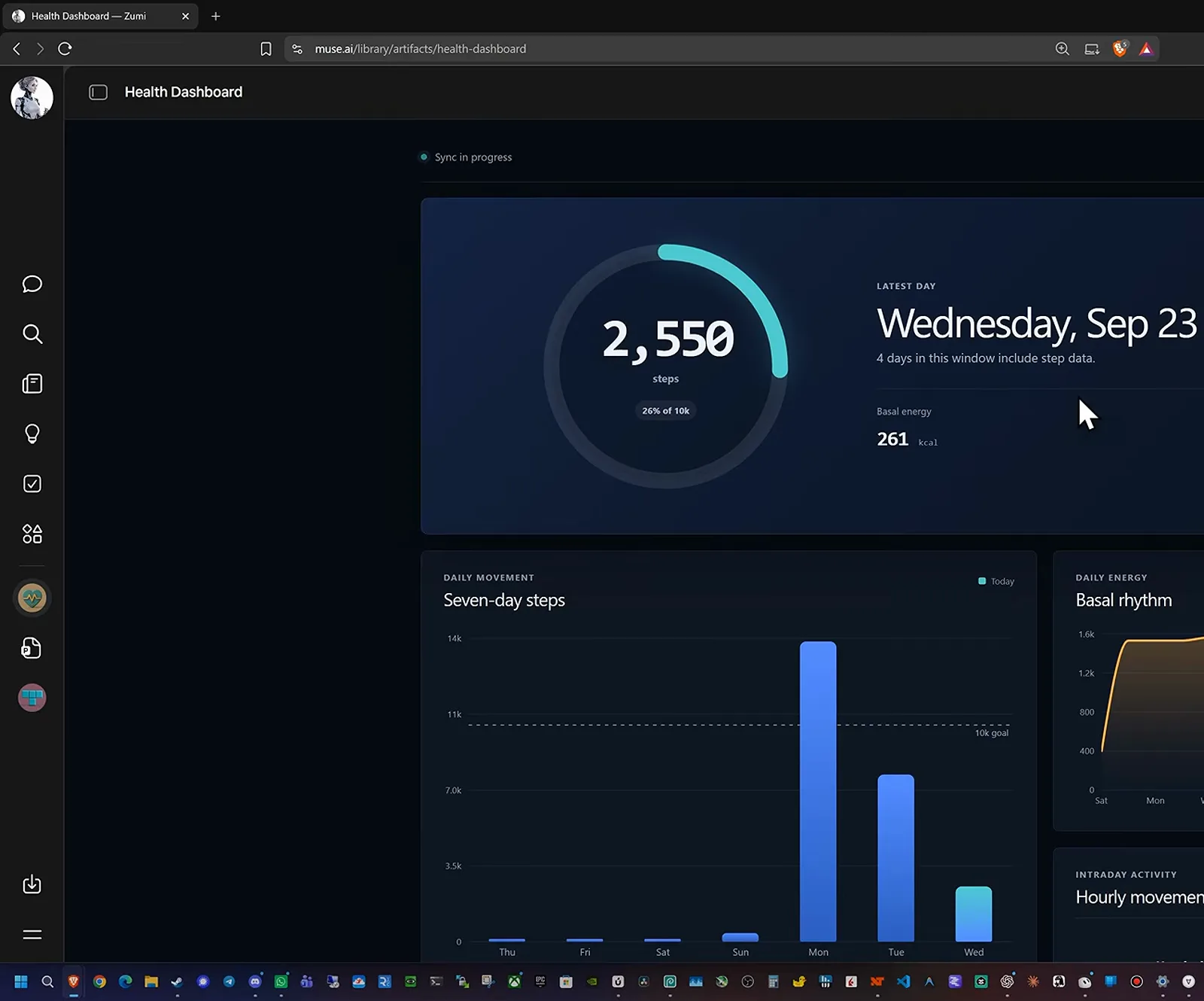Click the 26% of 10k badge
The height and width of the screenshot is (1001, 1204).
point(666,411)
